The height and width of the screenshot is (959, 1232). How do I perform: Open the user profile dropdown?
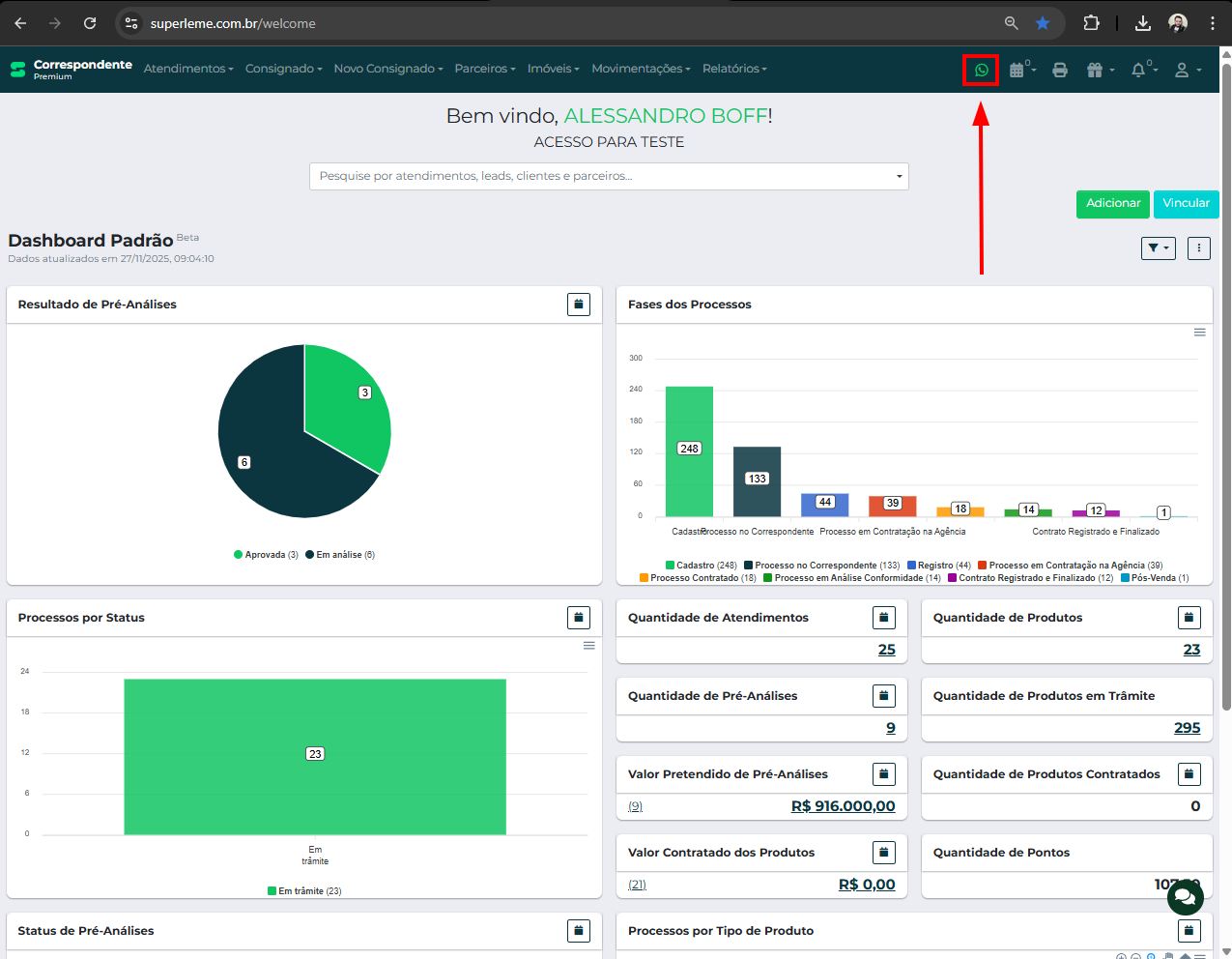click(x=1187, y=70)
